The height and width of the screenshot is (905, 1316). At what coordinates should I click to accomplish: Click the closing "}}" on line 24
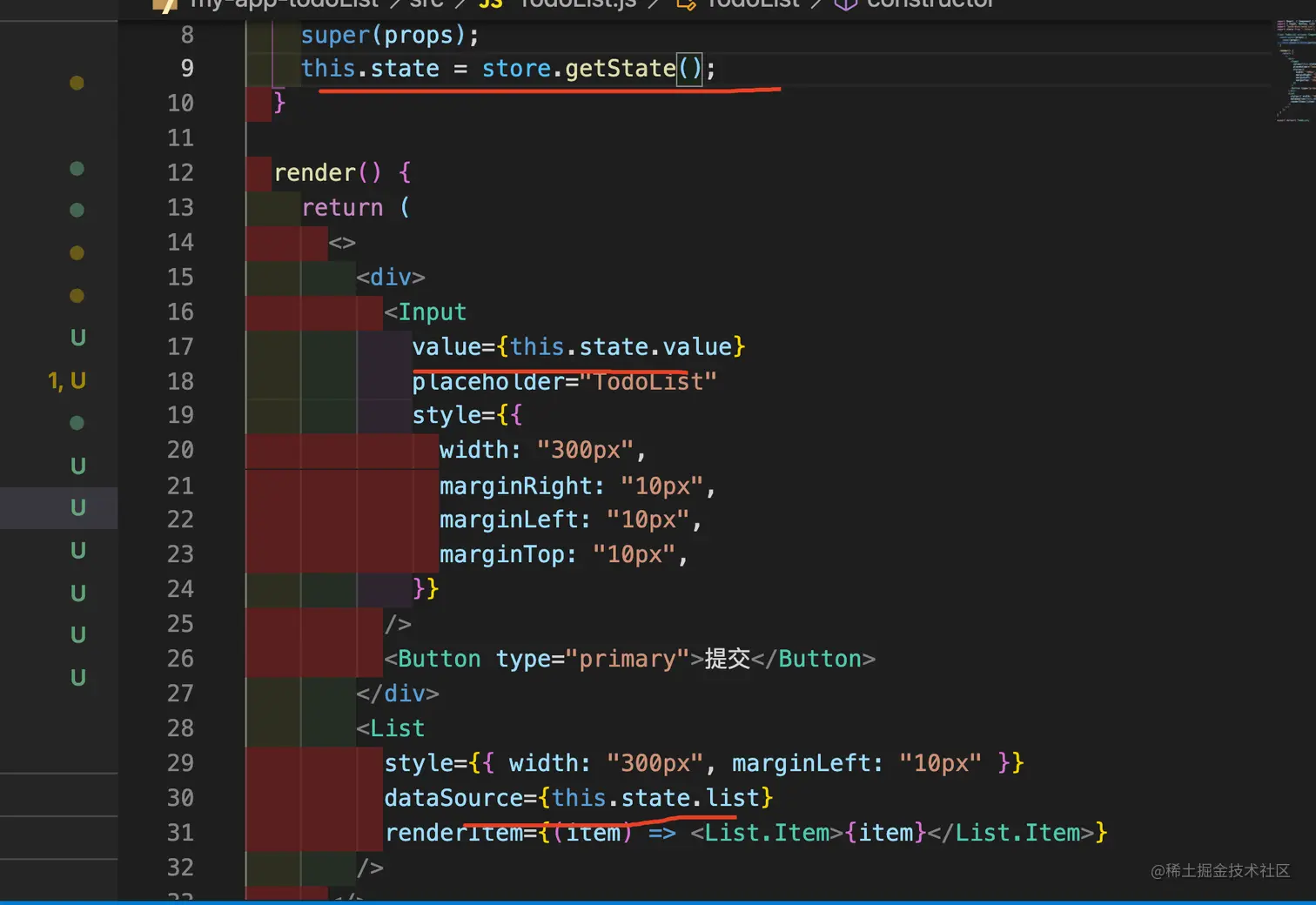click(426, 589)
